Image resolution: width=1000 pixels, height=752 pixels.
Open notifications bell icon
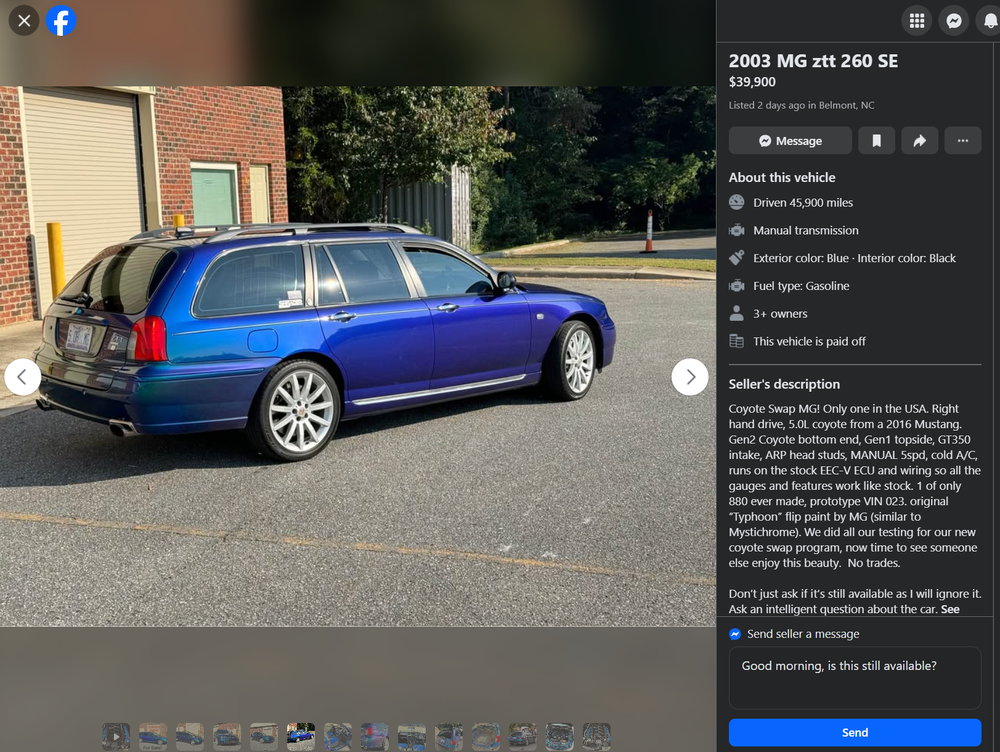989,21
